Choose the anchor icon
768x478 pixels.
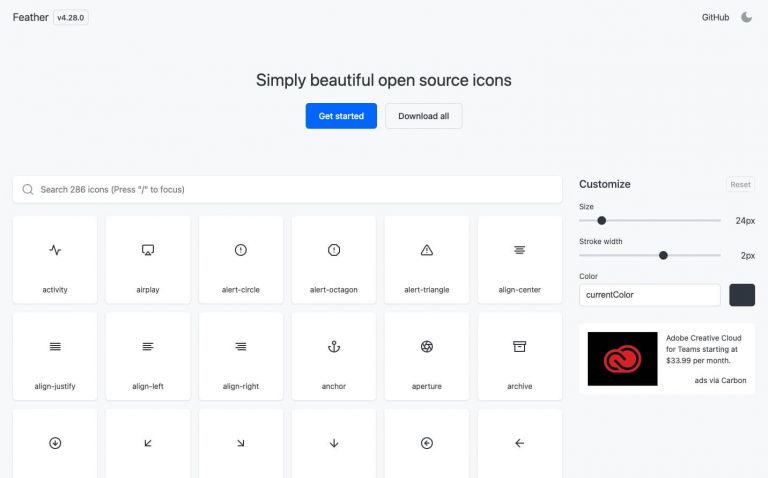334,355
